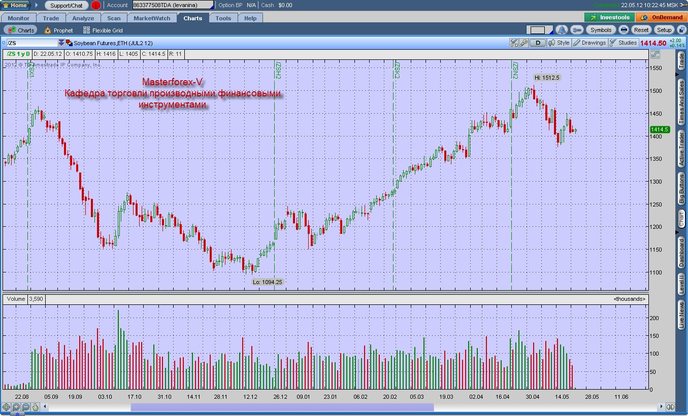688x416 pixels.
Task: Click the chart settings wrench icon
Action: pyautogui.click(x=514, y=43)
